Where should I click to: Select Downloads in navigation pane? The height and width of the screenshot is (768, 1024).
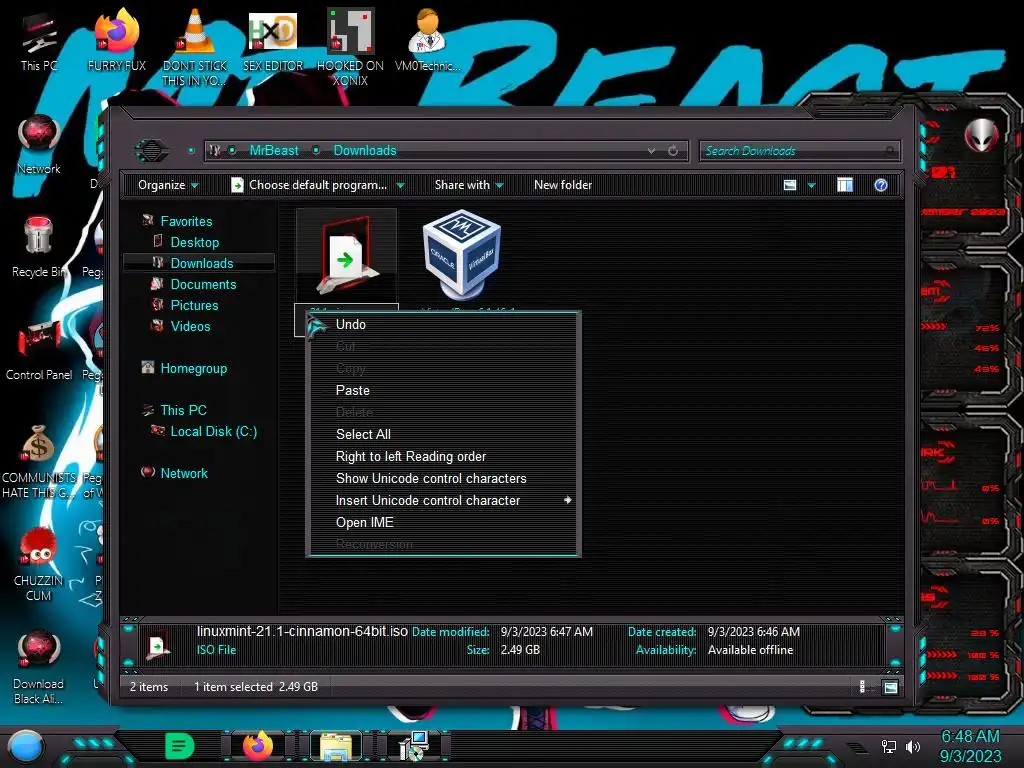(202, 263)
